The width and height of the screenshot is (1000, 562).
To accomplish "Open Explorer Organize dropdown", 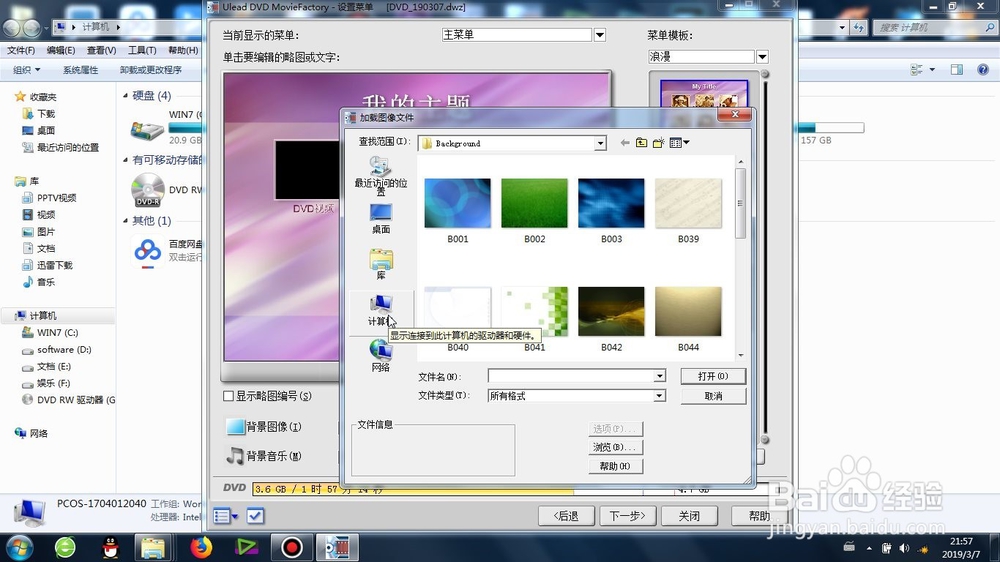I will pyautogui.click(x=27, y=70).
